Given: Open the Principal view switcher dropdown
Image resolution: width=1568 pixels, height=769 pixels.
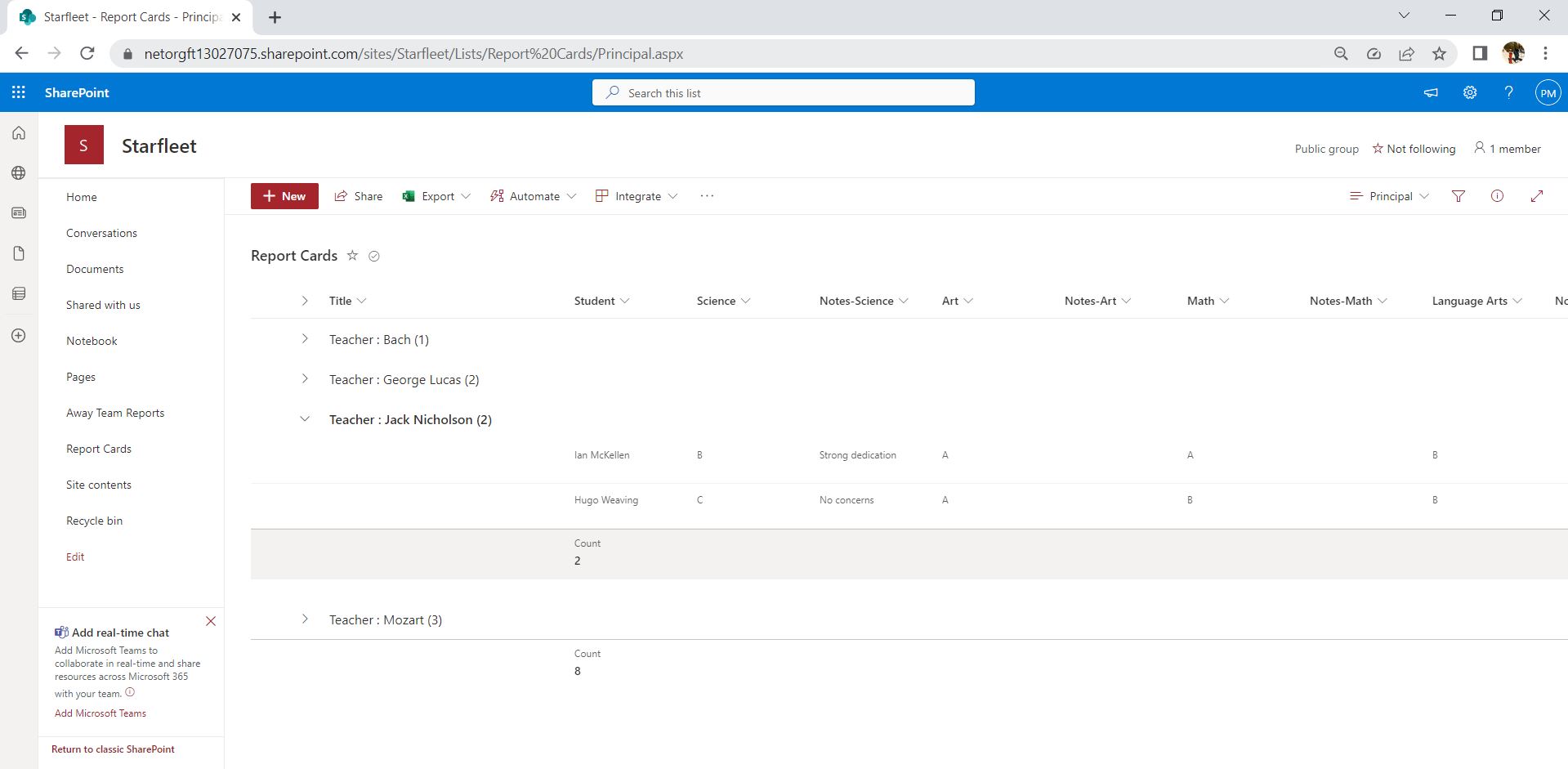Looking at the screenshot, I should [x=1389, y=196].
